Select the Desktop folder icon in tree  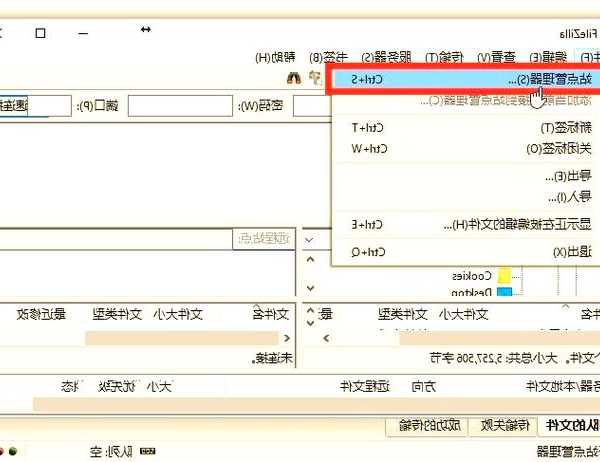click(504, 293)
